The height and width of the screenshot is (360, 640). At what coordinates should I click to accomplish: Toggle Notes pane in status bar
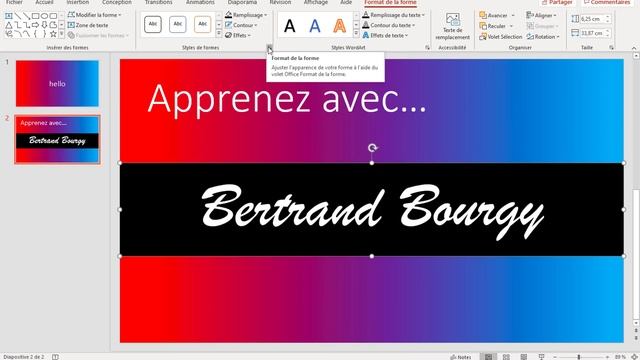(x=461, y=357)
